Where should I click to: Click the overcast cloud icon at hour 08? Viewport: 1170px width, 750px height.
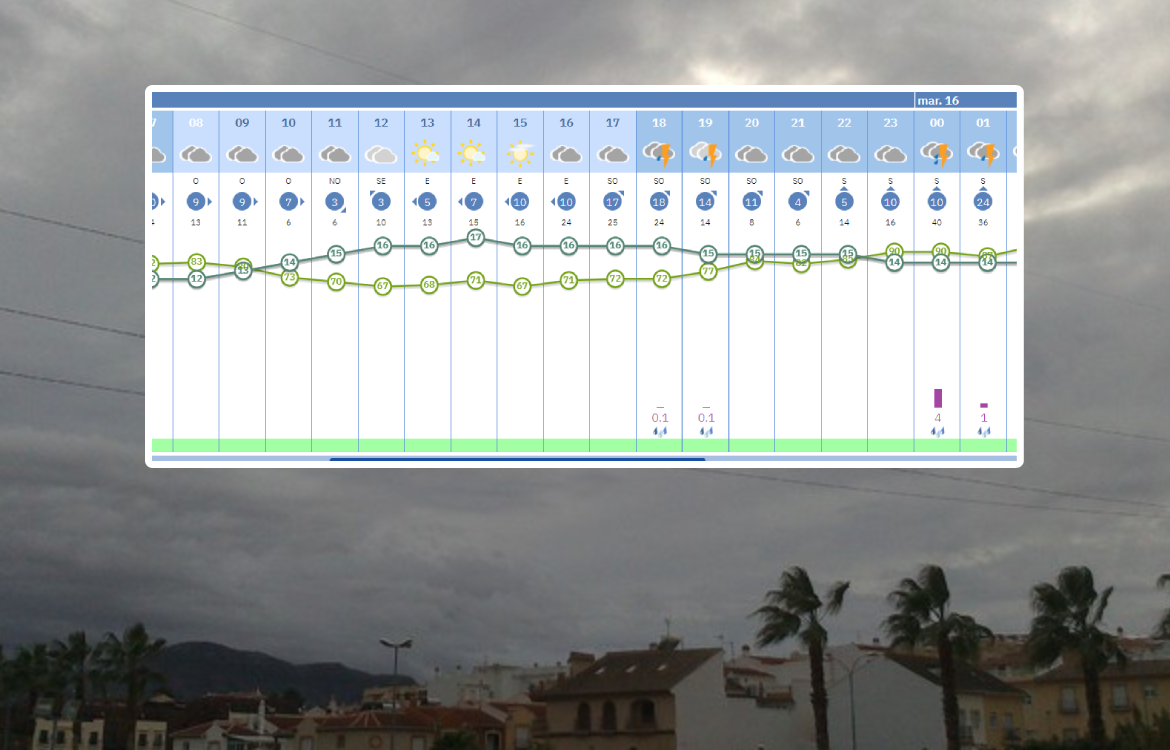[196, 154]
